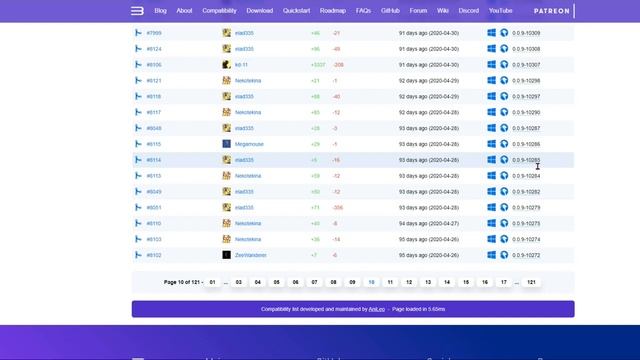Go to pagination page 07
The height and width of the screenshot is (360, 640).
314,282
